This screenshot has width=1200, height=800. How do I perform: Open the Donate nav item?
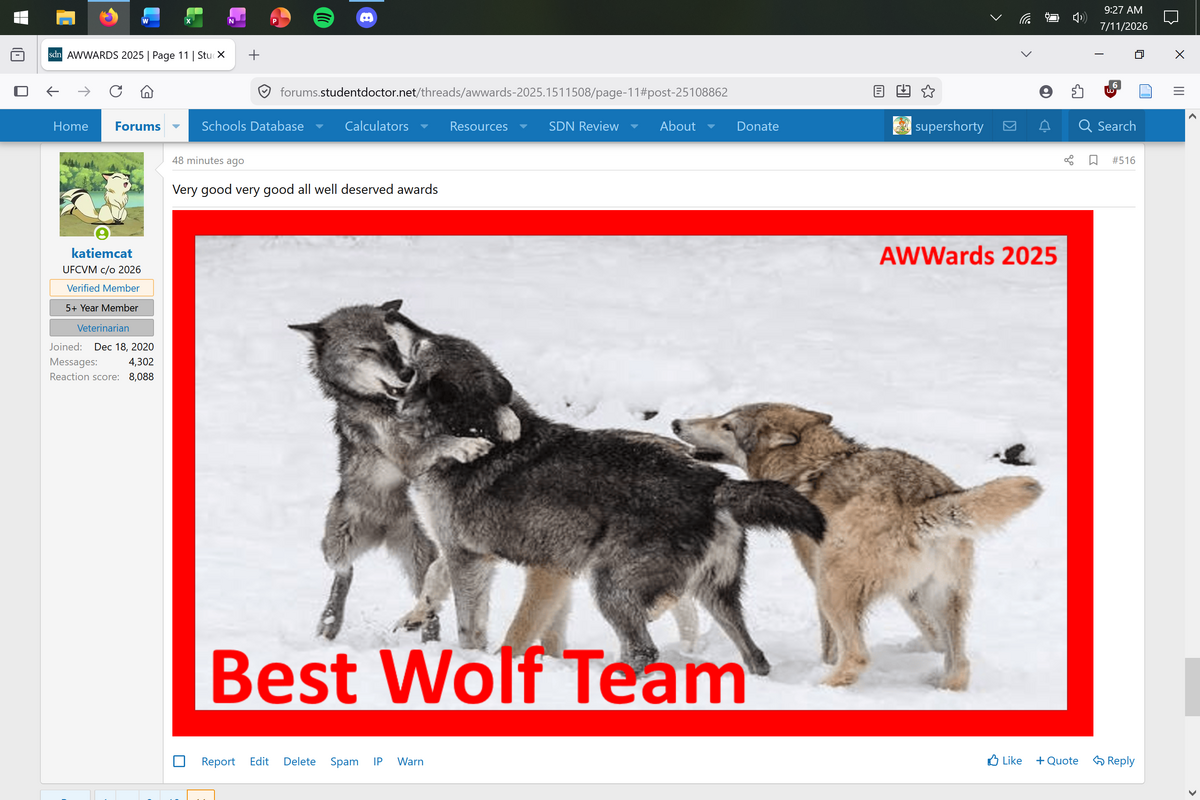[x=758, y=126]
